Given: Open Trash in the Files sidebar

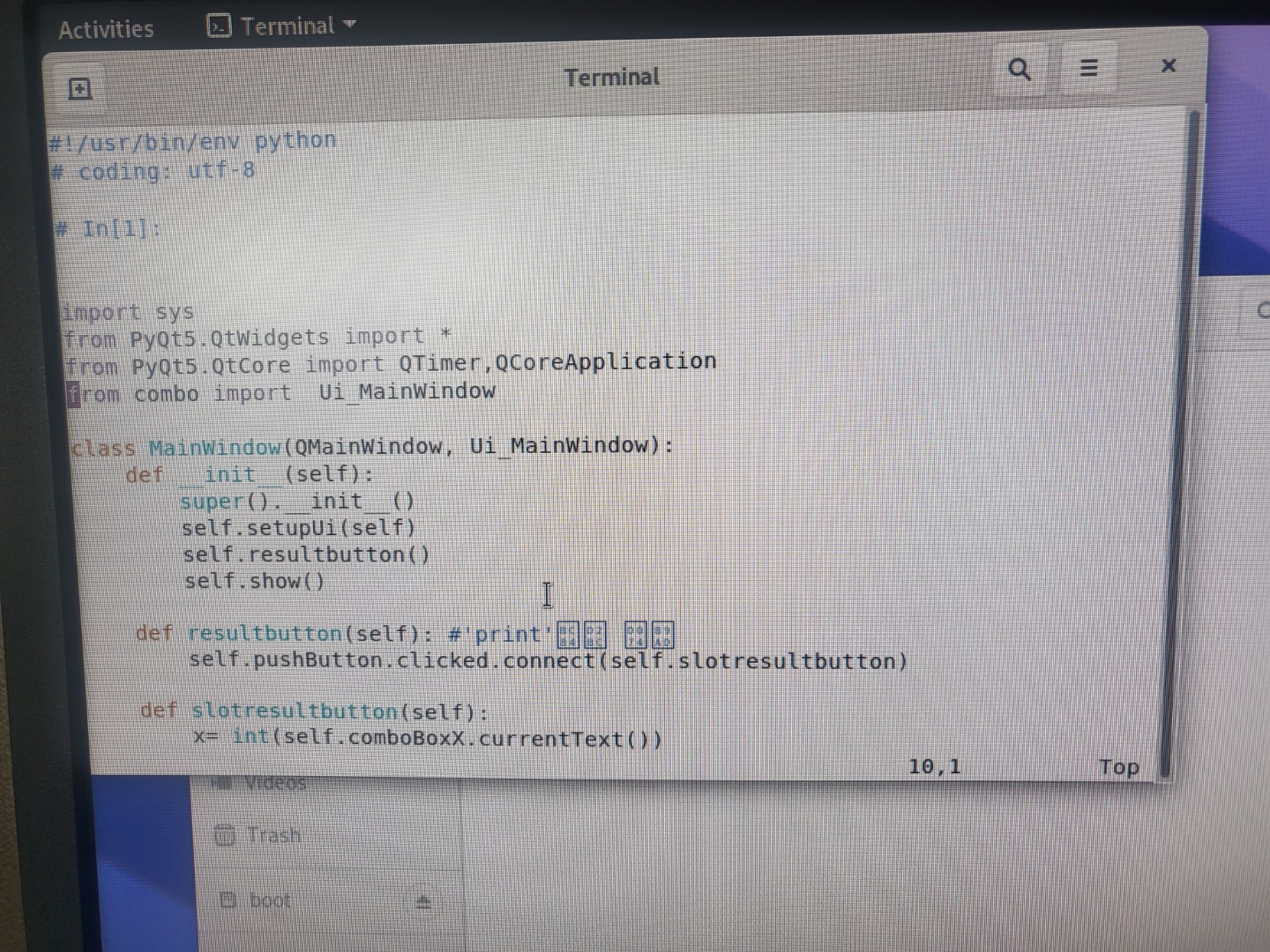Looking at the screenshot, I should point(258,835).
